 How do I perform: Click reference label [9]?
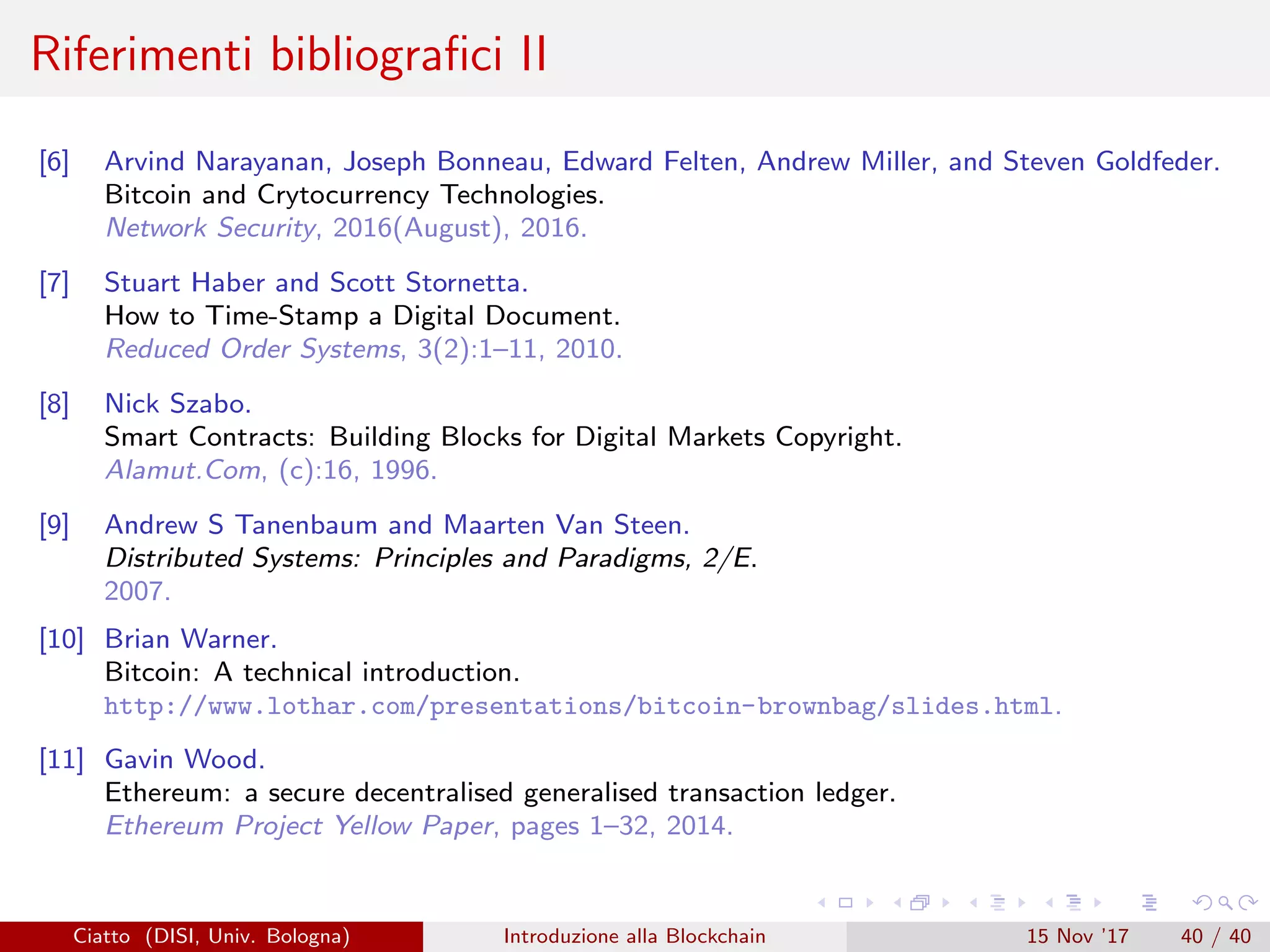coord(54,525)
